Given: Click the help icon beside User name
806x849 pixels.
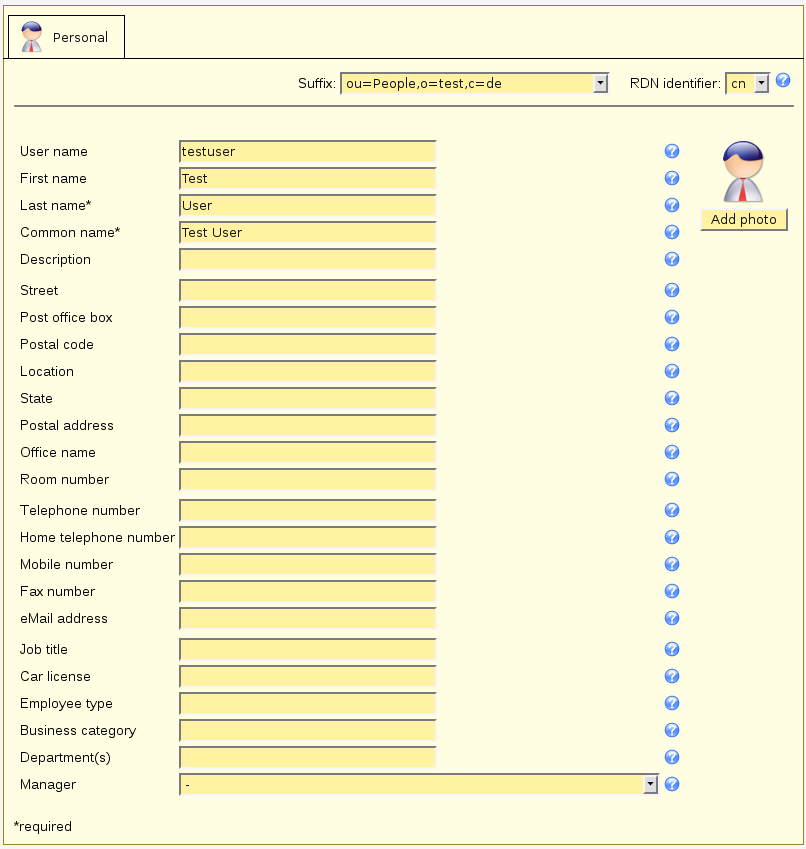Looking at the screenshot, I should tap(672, 151).
